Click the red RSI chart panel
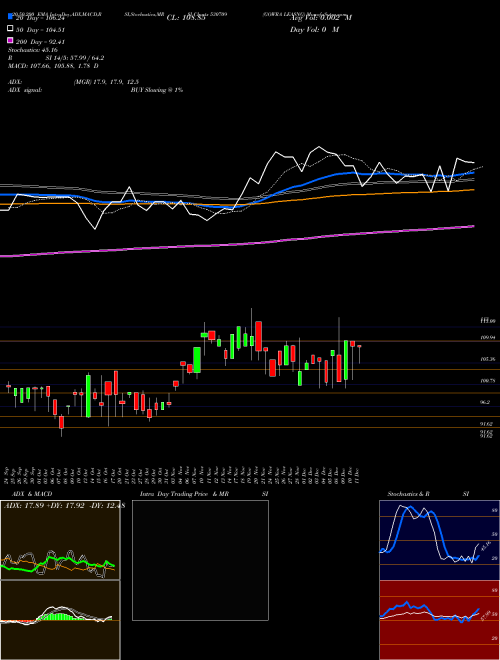Viewport: 500px width, 660px height. 439,620
